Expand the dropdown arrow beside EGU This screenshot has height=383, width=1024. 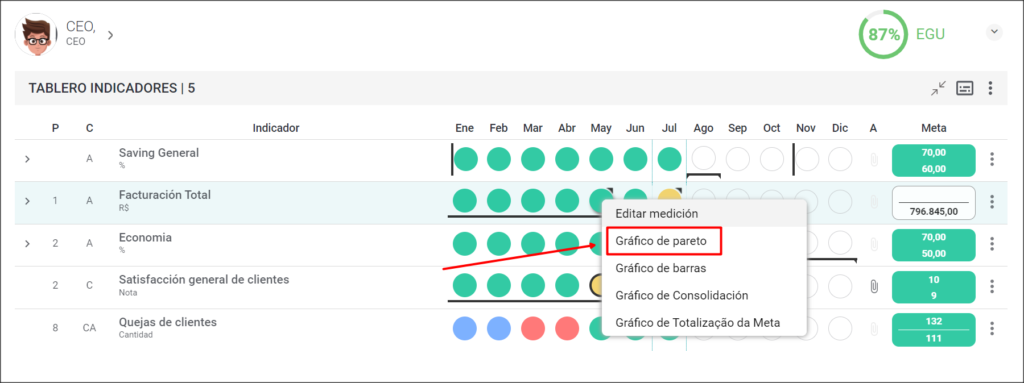[x=994, y=32]
